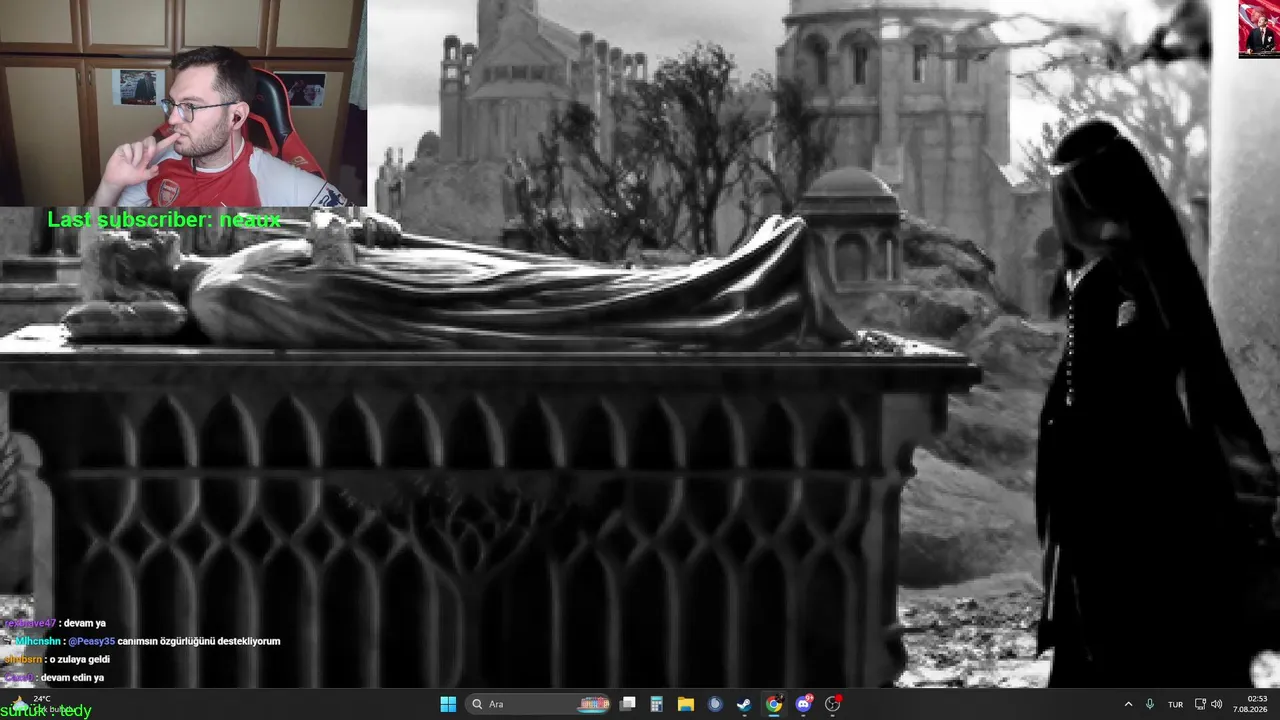Click the "Last subscriber: neaux" overlay text
This screenshot has height=720, width=1280.
[x=164, y=219]
